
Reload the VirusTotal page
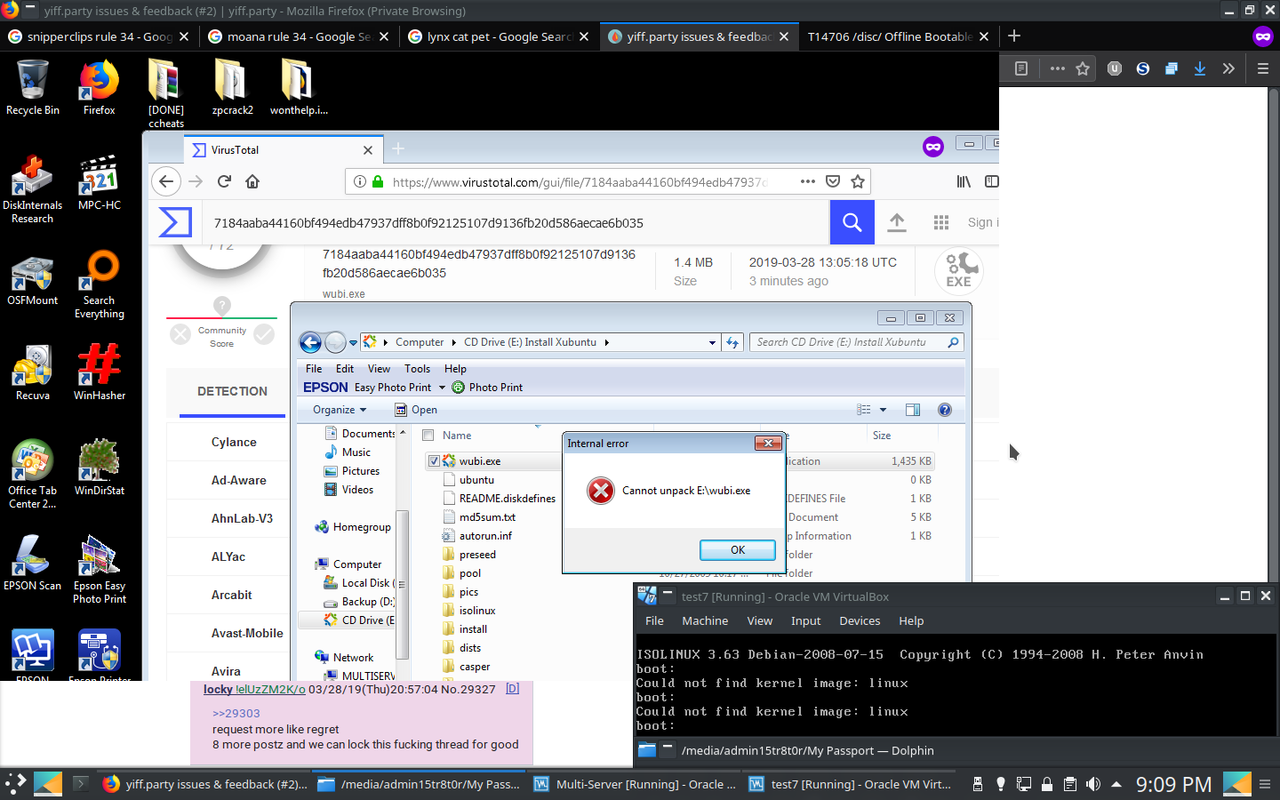tap(224, 181)
